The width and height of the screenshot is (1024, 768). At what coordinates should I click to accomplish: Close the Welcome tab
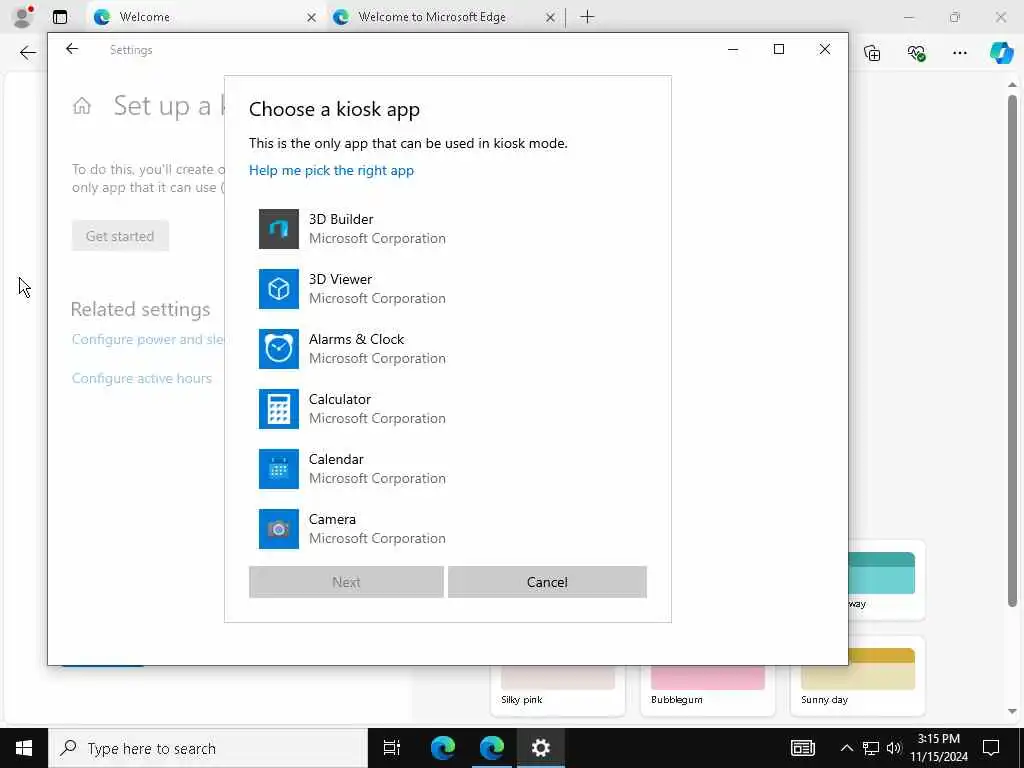312,18
